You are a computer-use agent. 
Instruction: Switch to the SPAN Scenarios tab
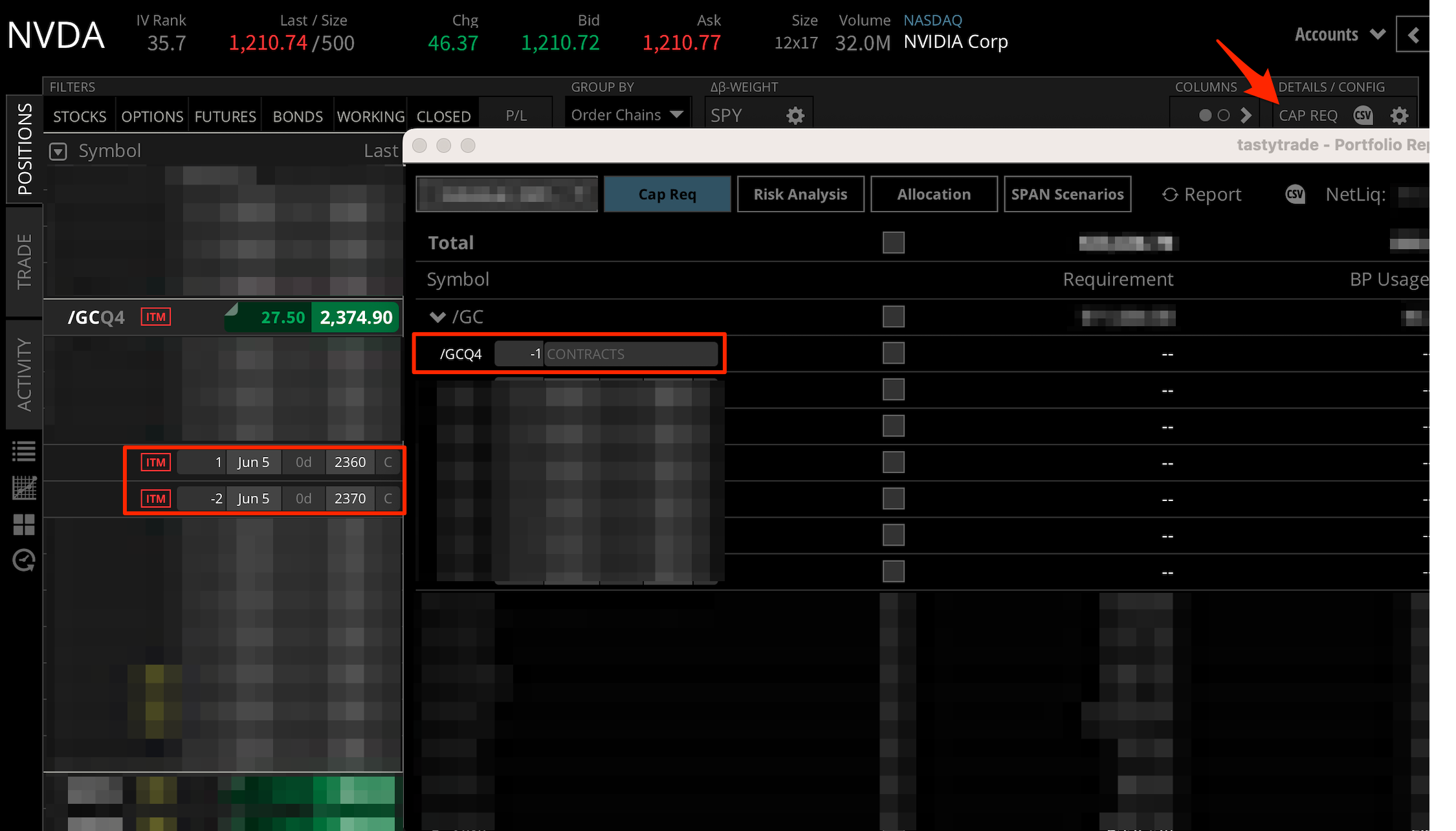point(1066,194)
